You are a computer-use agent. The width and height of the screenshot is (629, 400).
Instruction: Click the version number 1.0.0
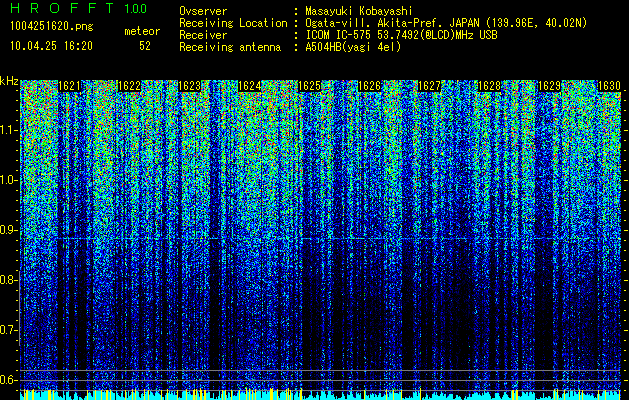136,8
